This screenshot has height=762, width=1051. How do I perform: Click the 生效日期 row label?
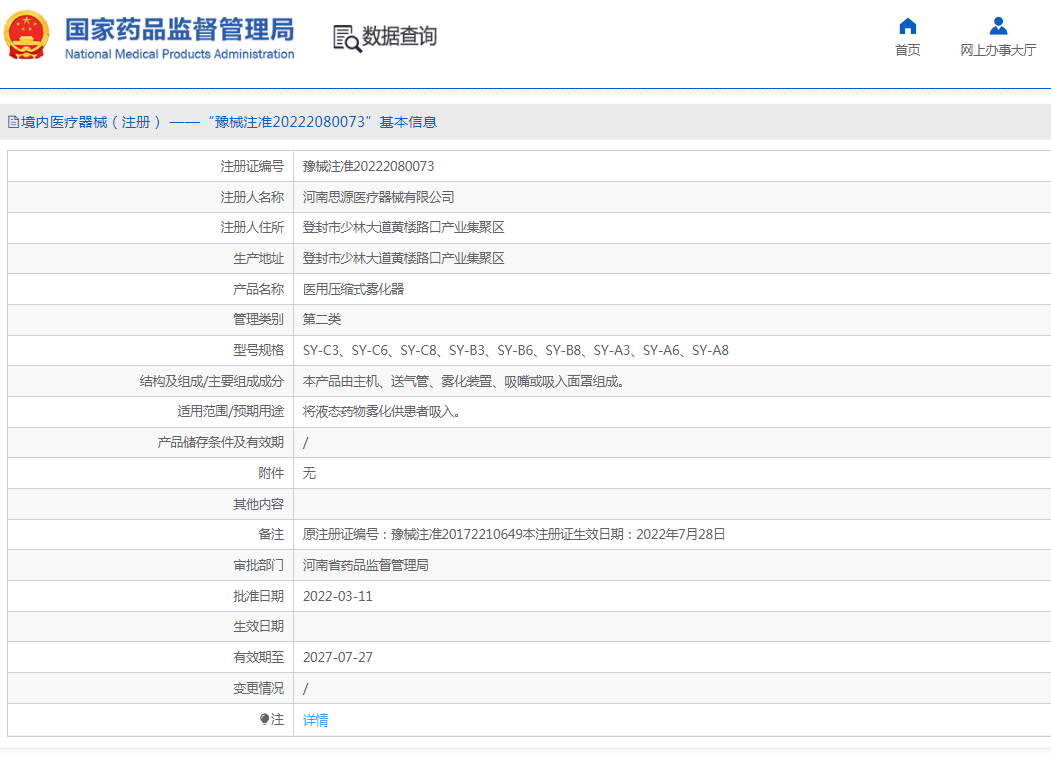[259, 626]
